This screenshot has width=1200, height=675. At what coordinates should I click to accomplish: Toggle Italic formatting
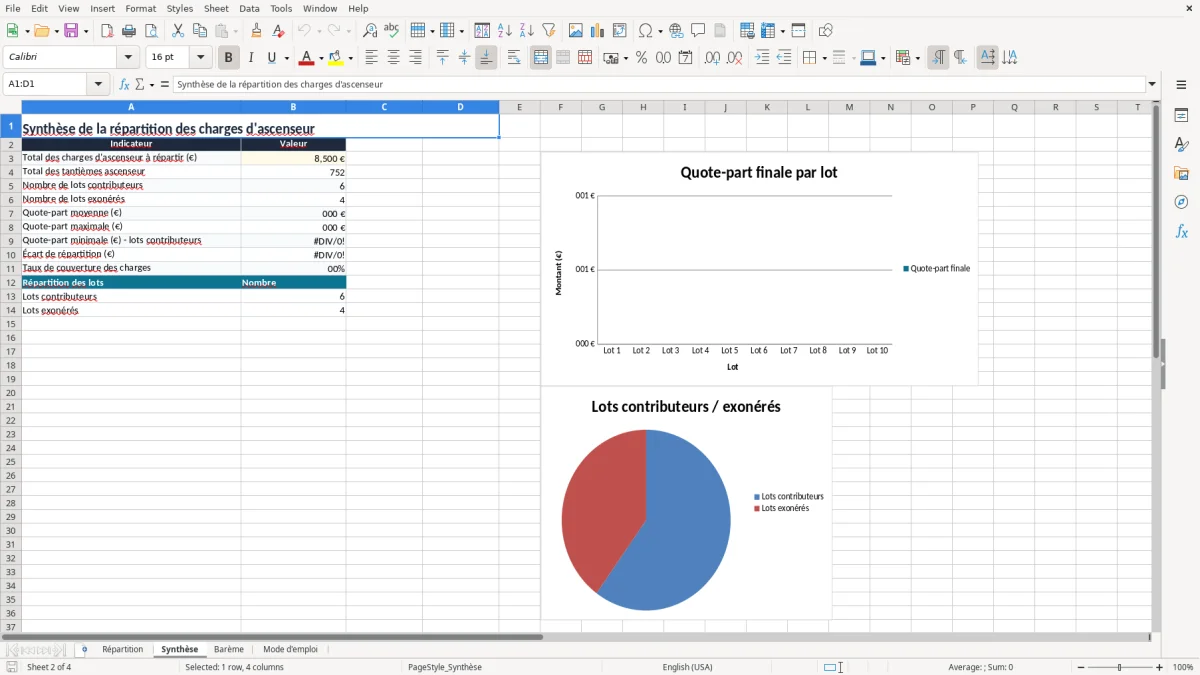coord(251,58)
